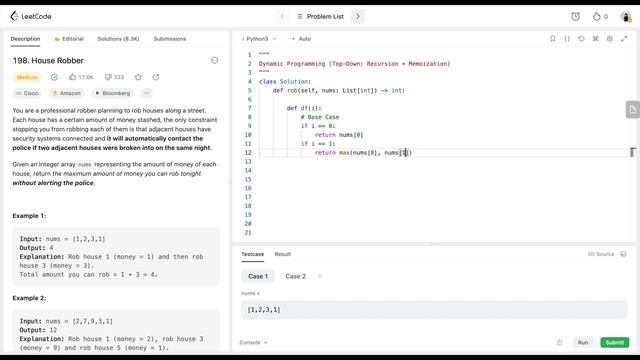Add a new testcase with plus
This screenshot has width=640, height=360.
click(x=320, y=276)
